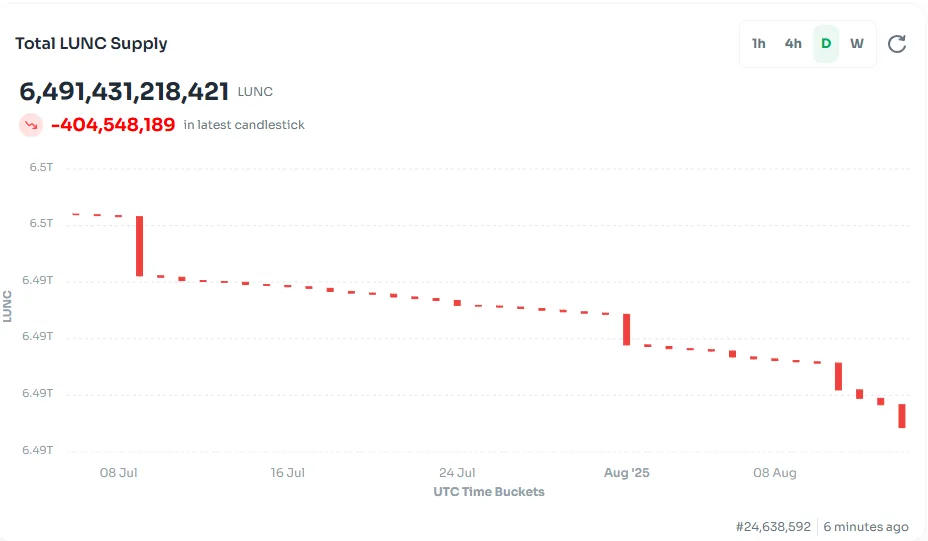Image resolution: width=928 pixels, height=541 pixels.
Task: Click block number #24,638,592
Action: pos(773,527)
